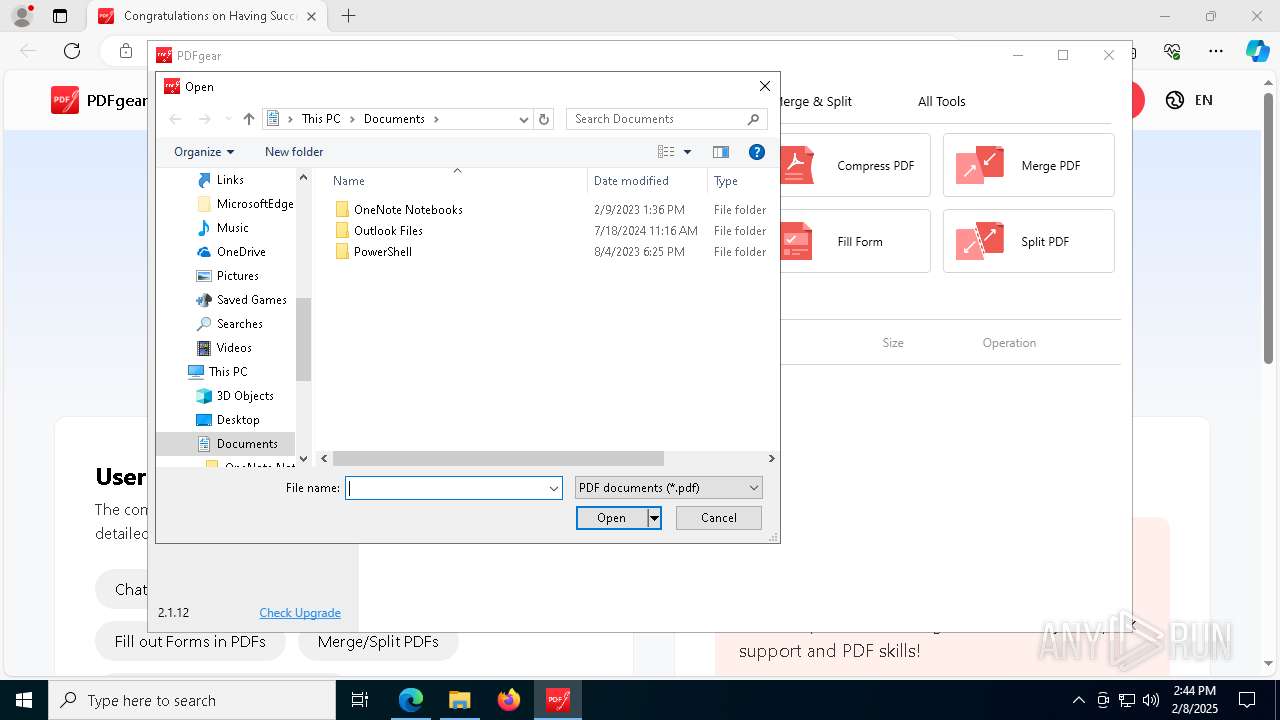Launch Microsoft Edge from taskbar
Screen dimensions: 1280x720
click(411, 700)
